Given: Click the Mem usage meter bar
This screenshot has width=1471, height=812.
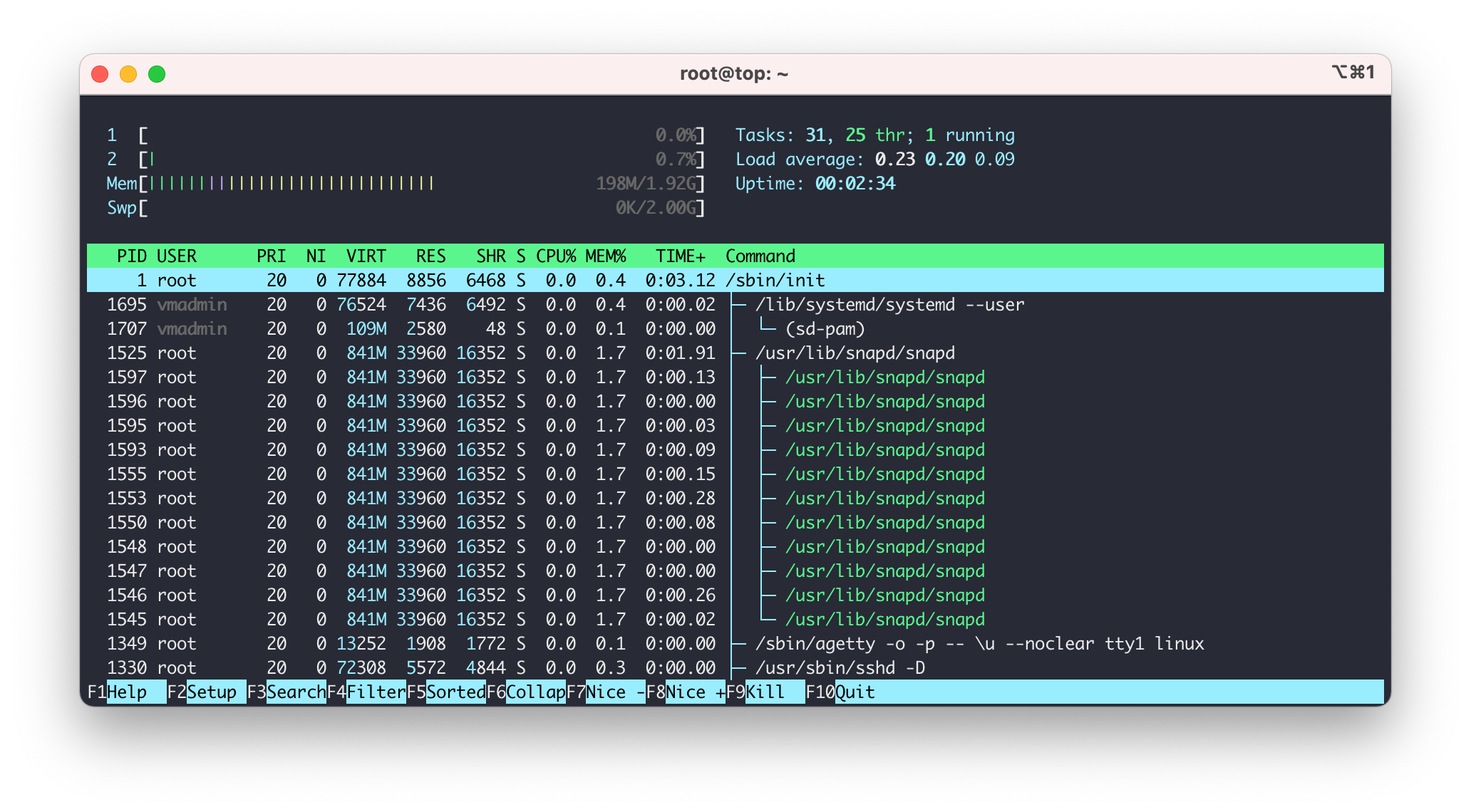Looking at the screenshot, I should (406, 183).
